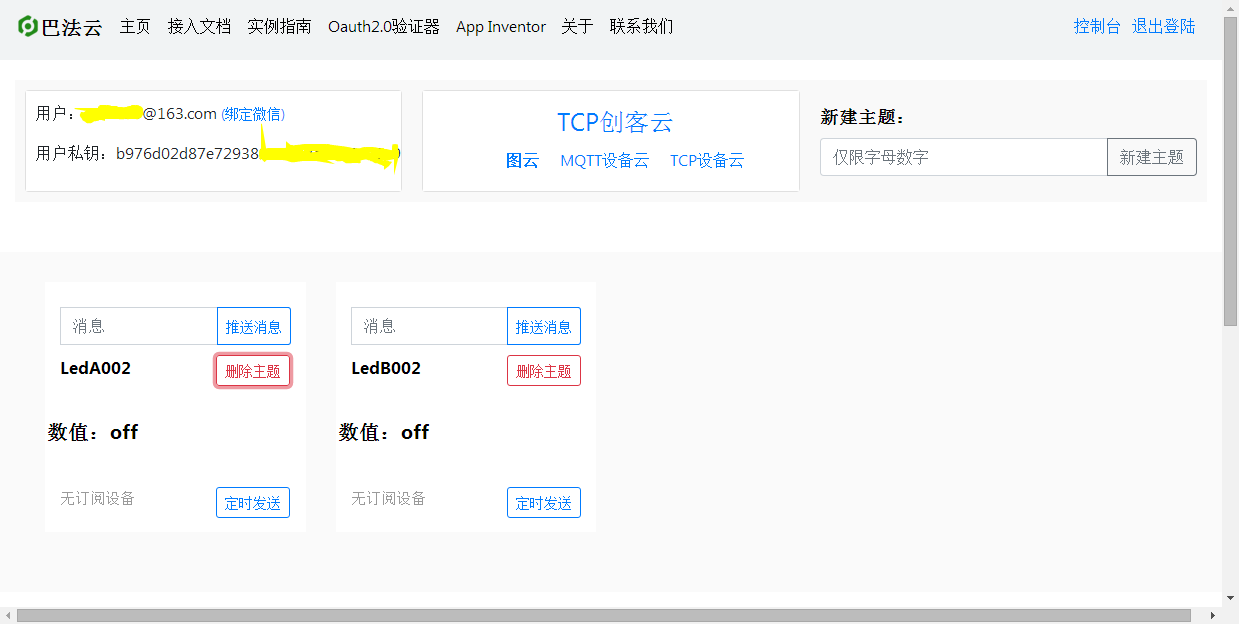Click the 无订阅设备 text in LedA002 card
1239x624 pixels.
97,498
